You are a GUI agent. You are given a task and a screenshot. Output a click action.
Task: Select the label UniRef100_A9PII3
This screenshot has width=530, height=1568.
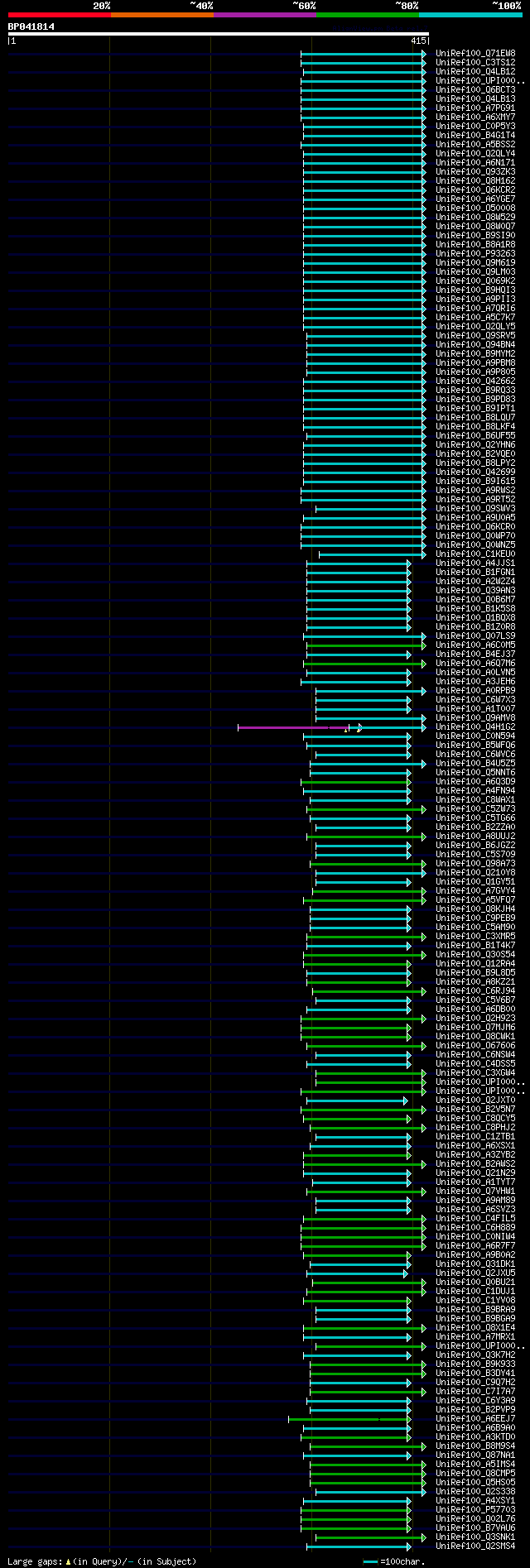tap(475, 299)
